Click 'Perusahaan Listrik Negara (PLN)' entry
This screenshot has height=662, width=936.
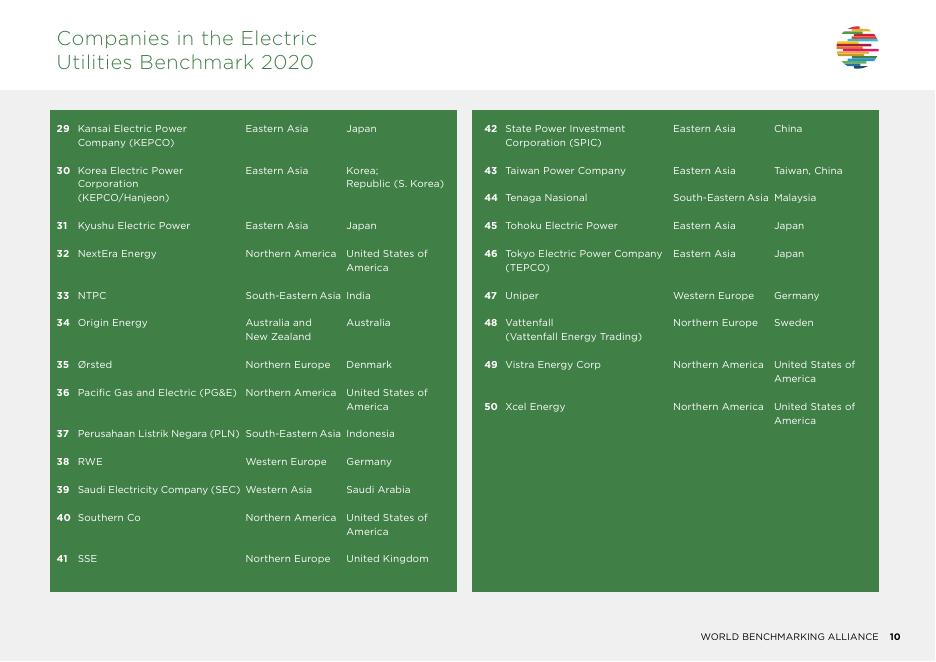pyautogui.click(x=158, y=434)
